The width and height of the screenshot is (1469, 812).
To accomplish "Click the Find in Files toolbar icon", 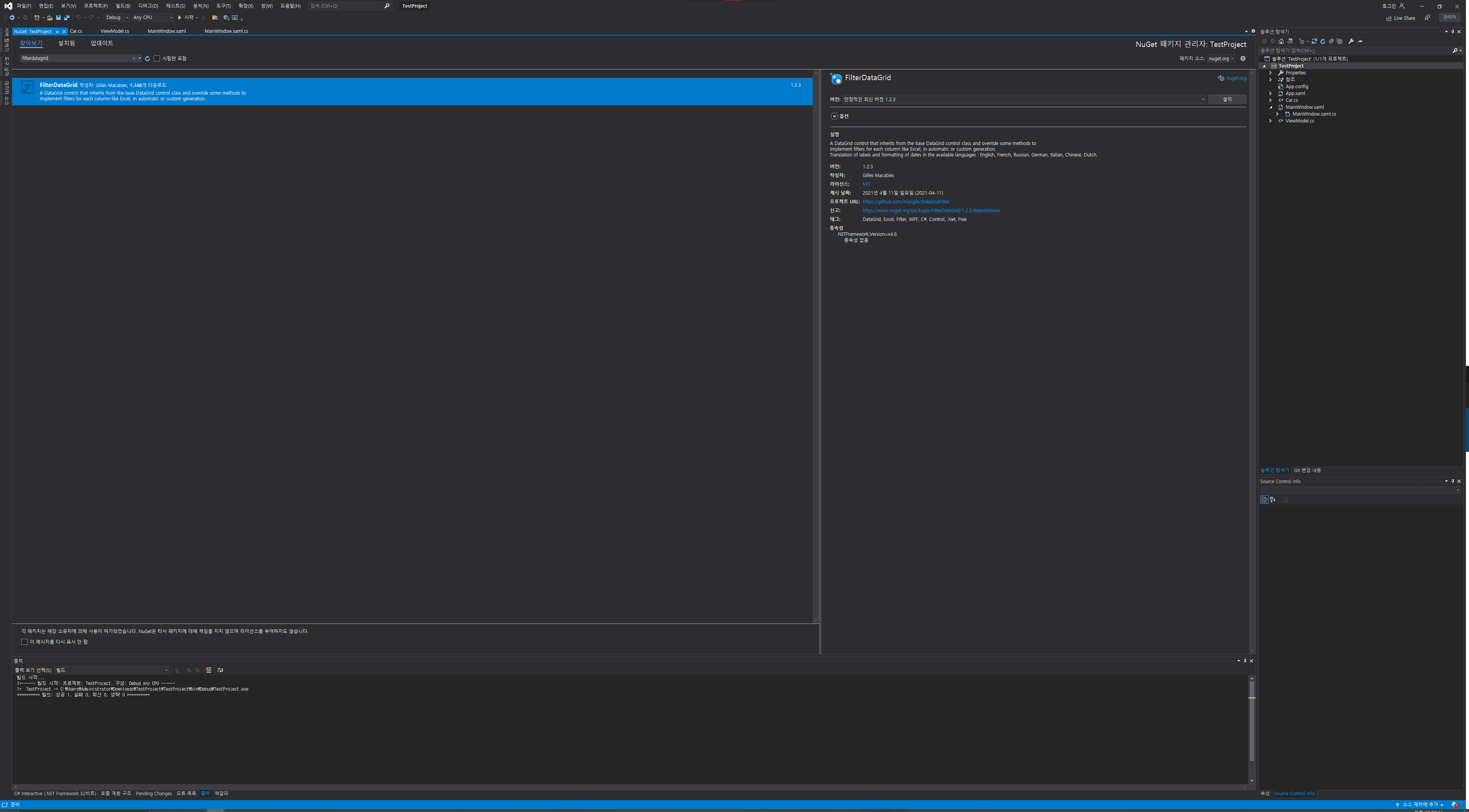I will click(x=215, y=18).
